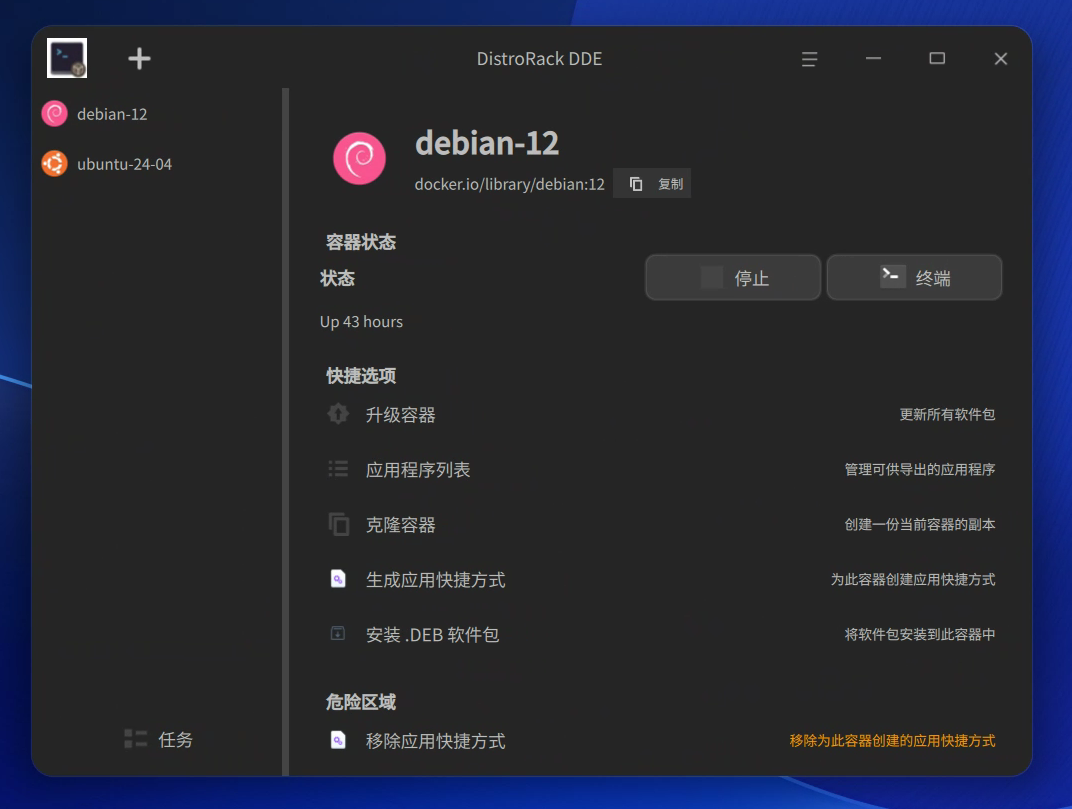Click the orange 移除为此容器创建的应用快捷方式 text
Image resolution: width=1072 pixels, height=809 pixels.
click(892, 741)
